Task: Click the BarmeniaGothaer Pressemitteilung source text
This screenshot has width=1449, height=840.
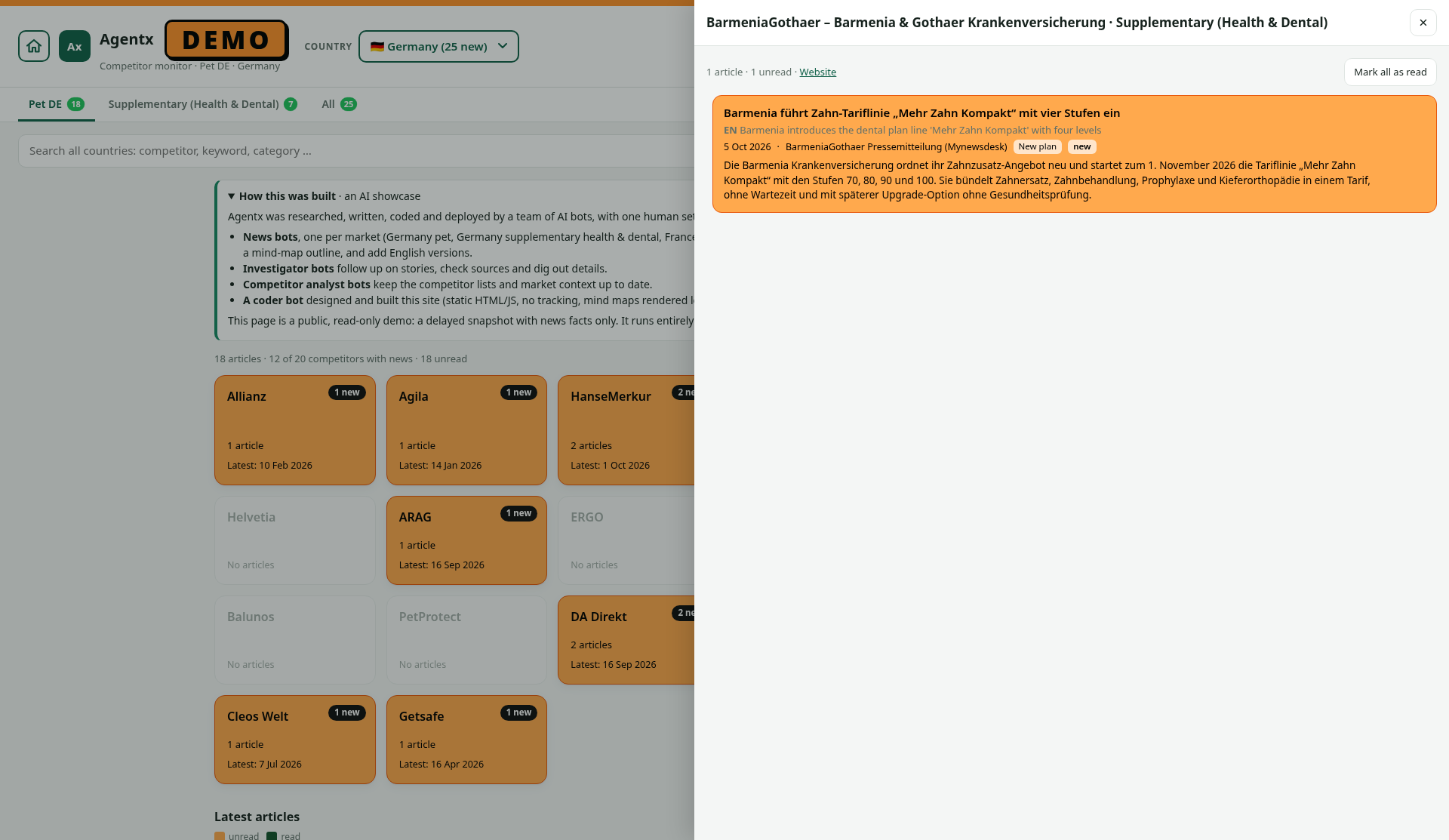Action: pyautogui.click(x=896, y=146)
